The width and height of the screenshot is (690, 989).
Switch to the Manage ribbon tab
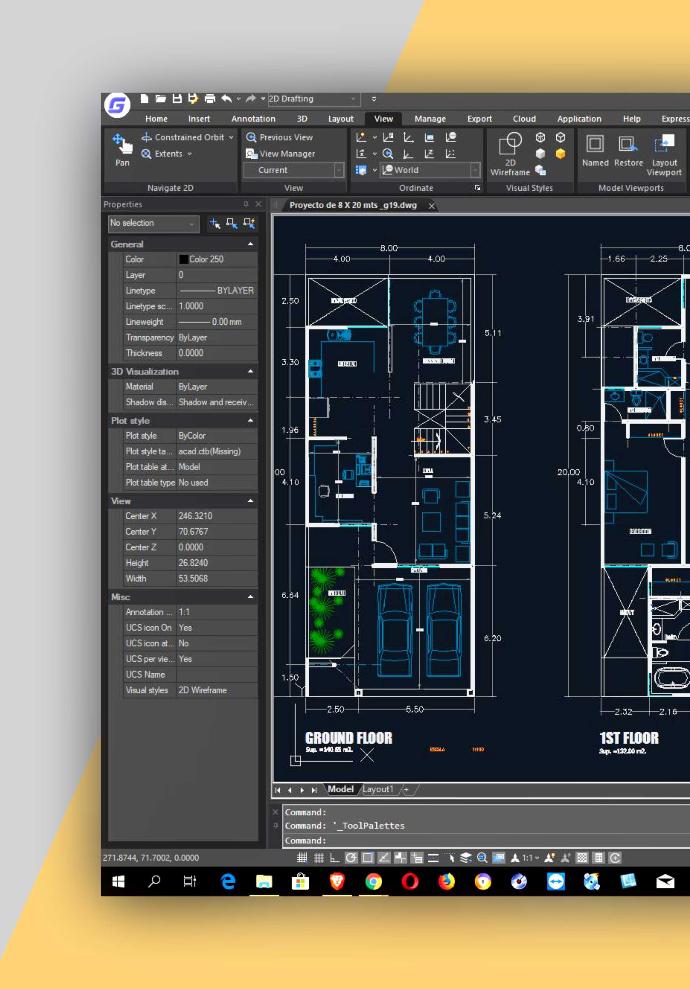pyautogui.click(x=430, y=119)
